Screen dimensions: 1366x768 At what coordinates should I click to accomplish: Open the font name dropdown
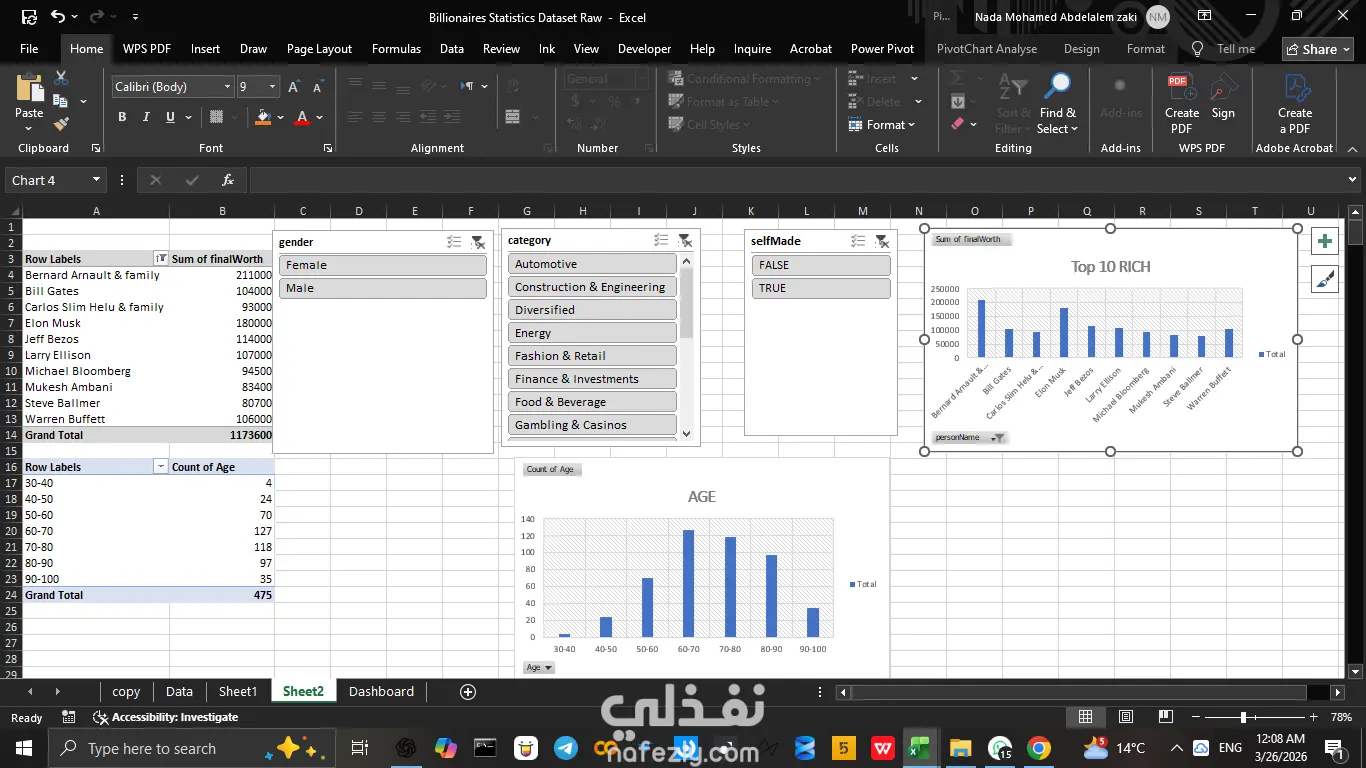click(226, 87)
